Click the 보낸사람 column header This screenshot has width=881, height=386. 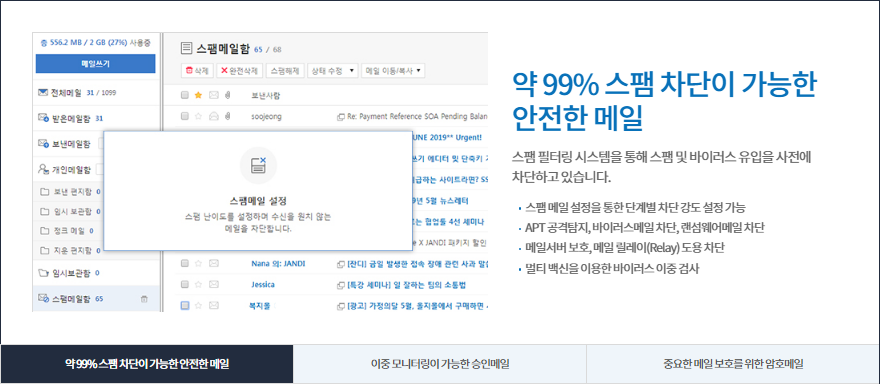(x=266, y=96)
